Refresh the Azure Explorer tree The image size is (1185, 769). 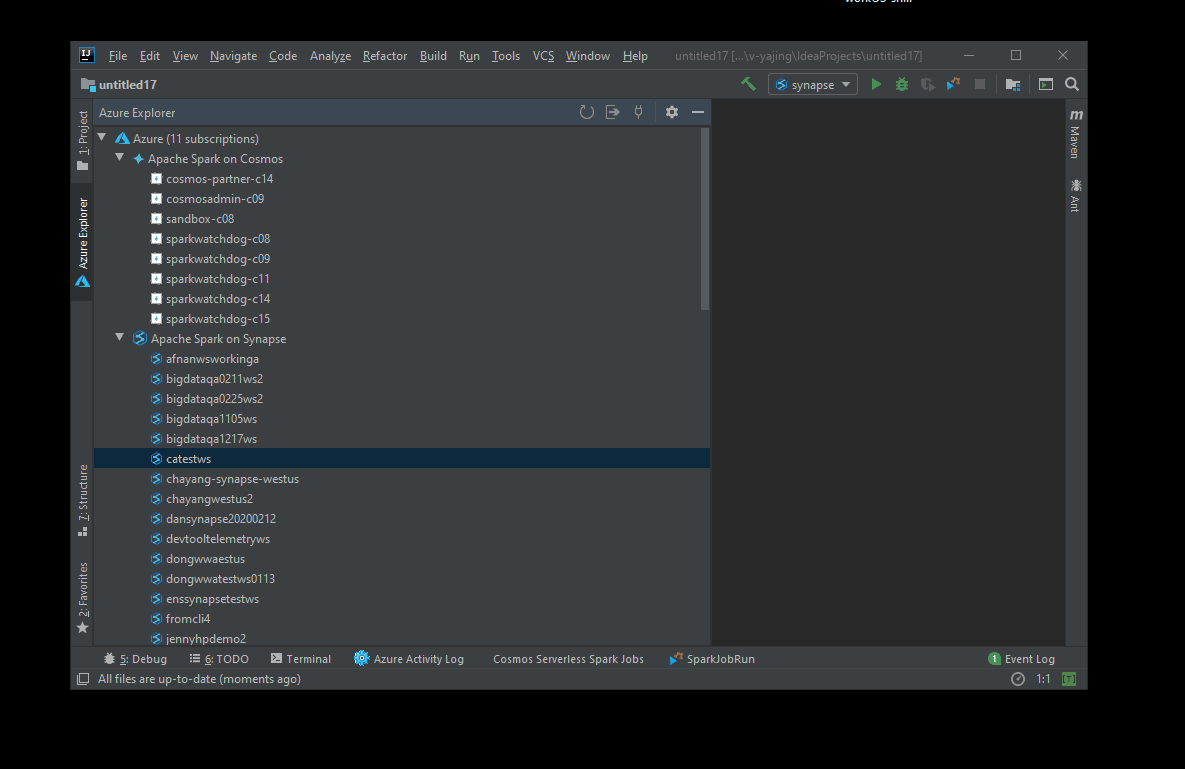[x=587, y=112]
